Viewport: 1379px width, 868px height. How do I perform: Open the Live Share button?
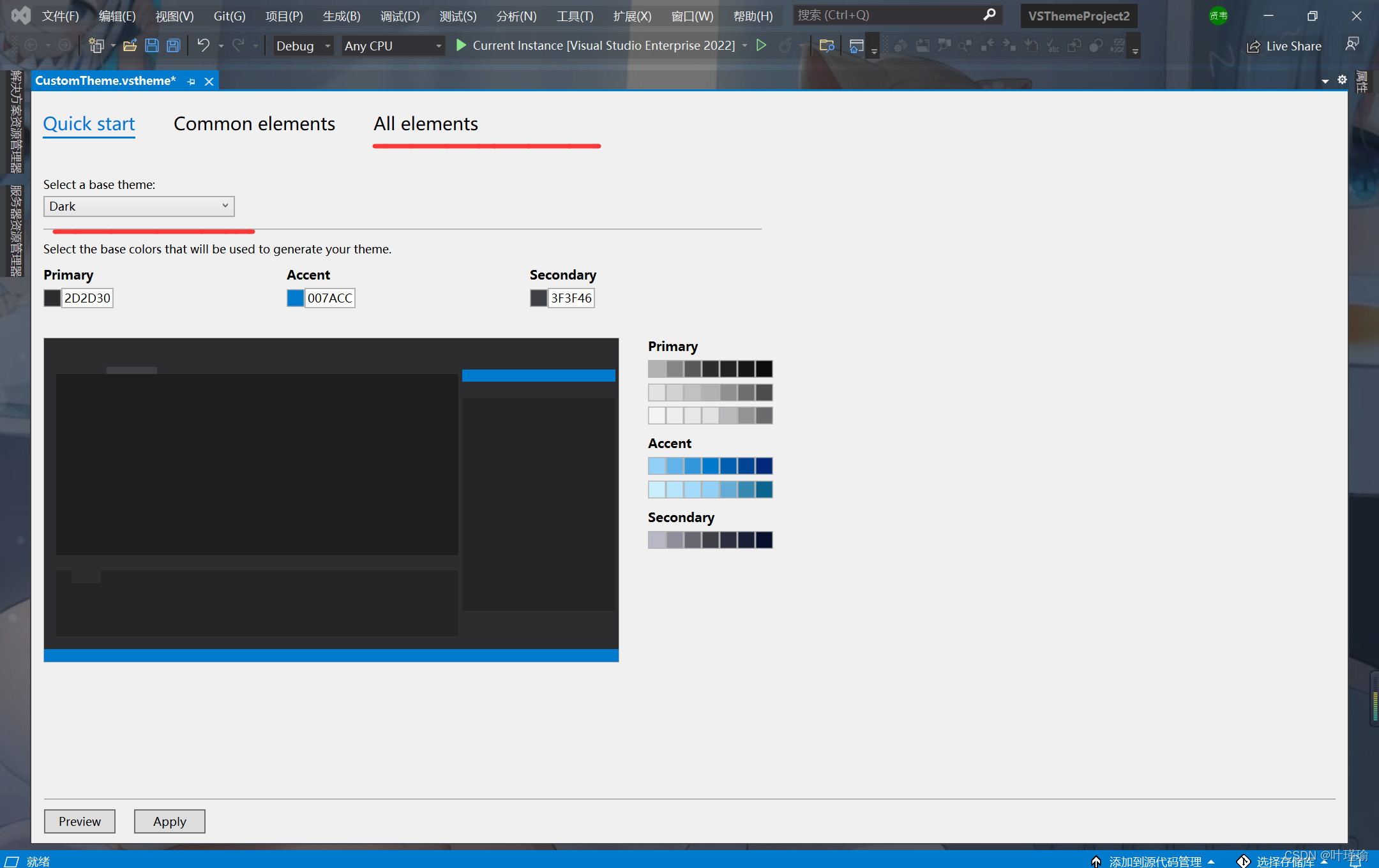pos(1284,46)
